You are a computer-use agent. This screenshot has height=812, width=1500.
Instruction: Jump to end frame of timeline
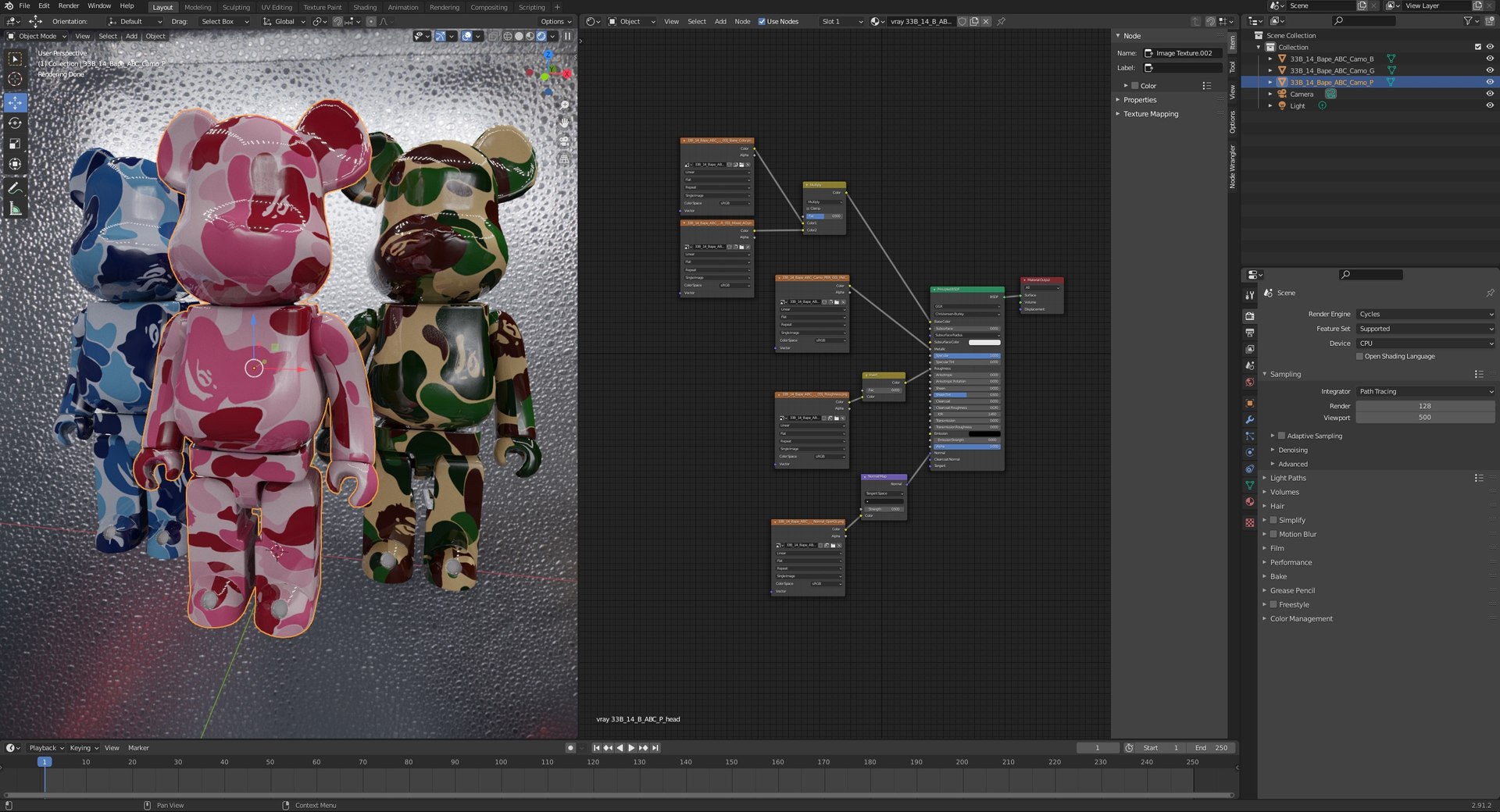(655, 748)
